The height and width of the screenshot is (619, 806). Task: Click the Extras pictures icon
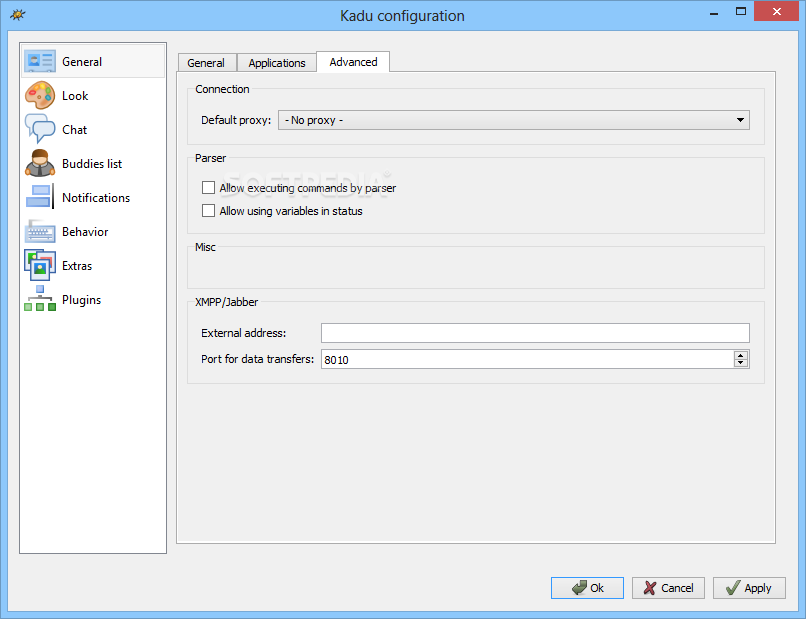(x=40, y=265)
